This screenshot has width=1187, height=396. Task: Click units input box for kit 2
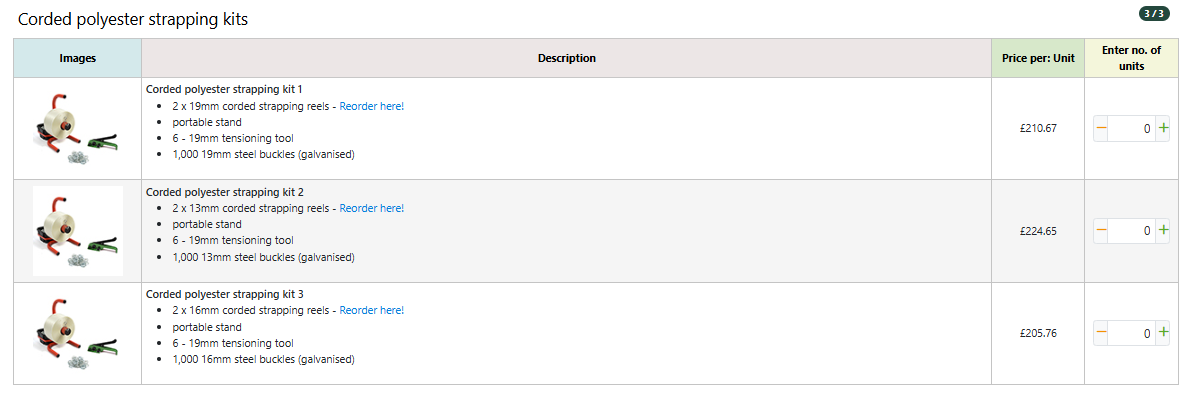pos(1132,230)
